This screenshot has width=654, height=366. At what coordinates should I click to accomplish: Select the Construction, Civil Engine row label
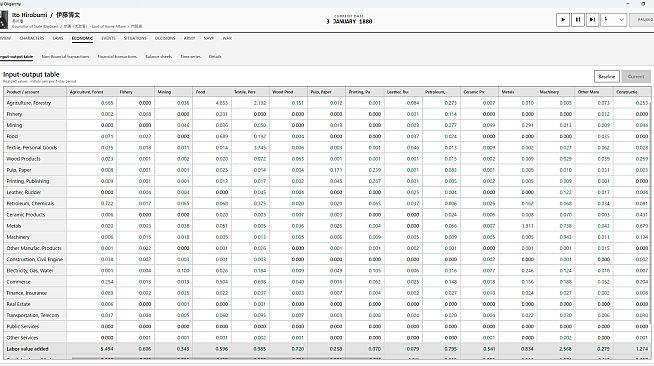pos(35,259)
